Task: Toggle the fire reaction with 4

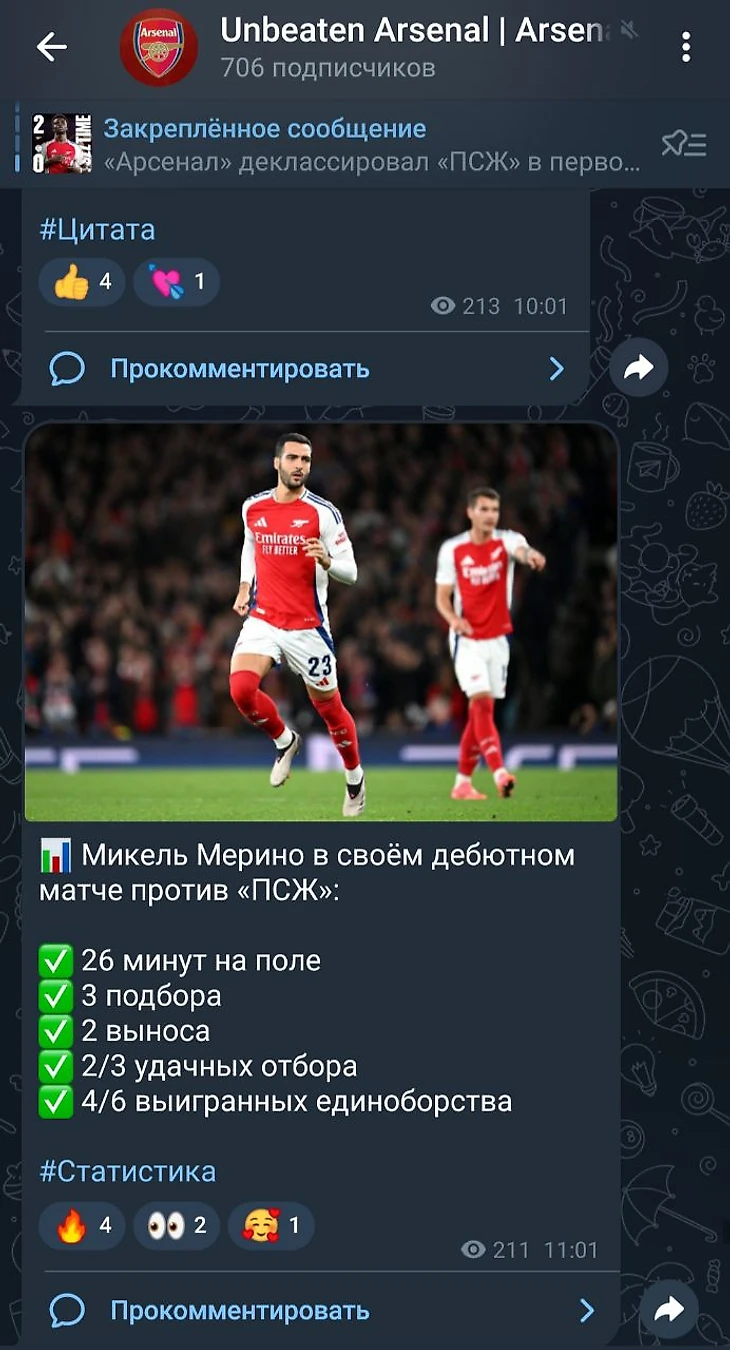Action: [x=82, y=1225]
